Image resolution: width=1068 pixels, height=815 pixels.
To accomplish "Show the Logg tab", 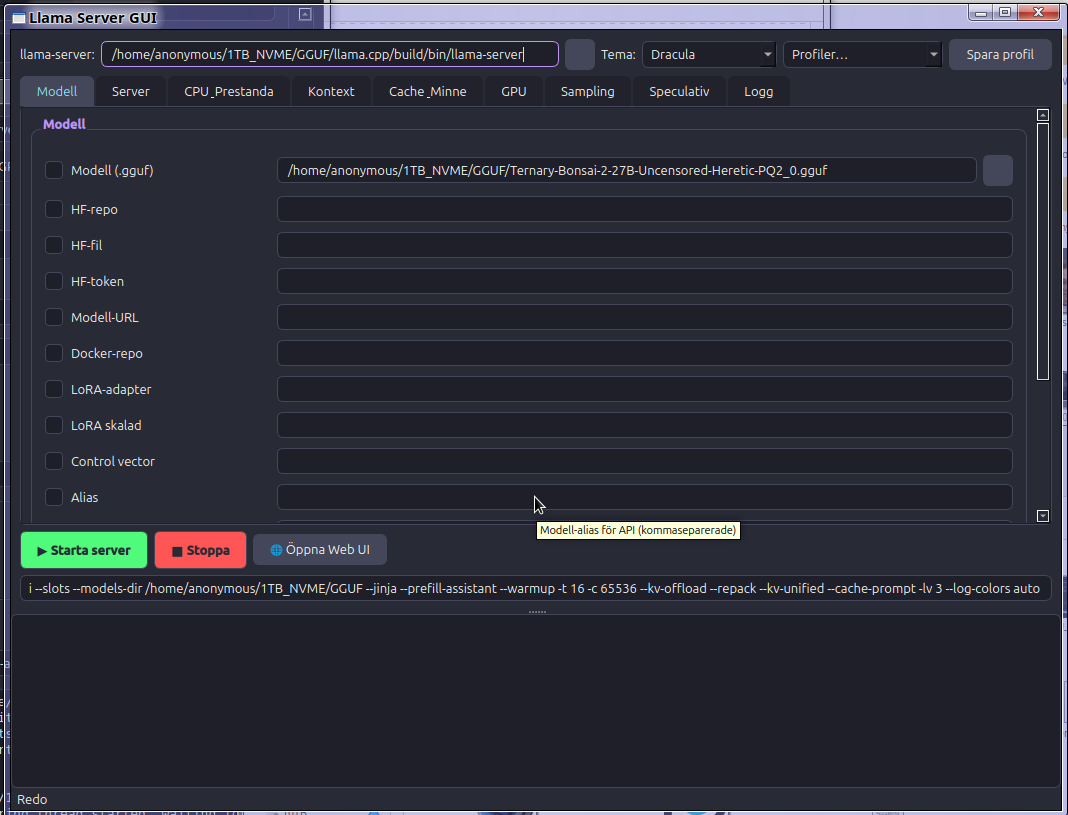I will click(x=759, y=91).
